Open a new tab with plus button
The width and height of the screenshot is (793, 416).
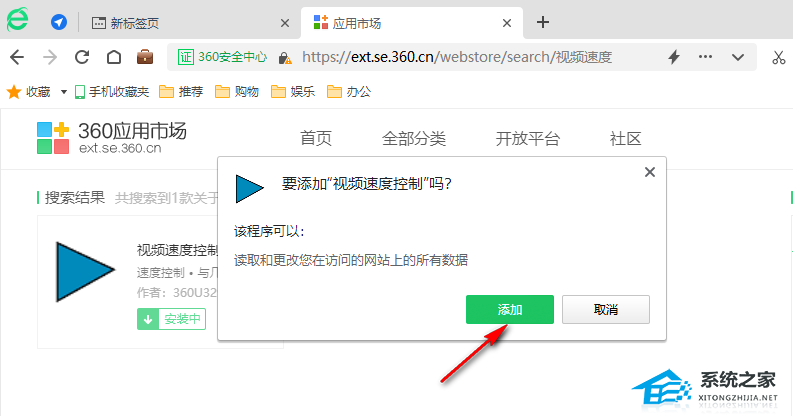pos(543,22)
